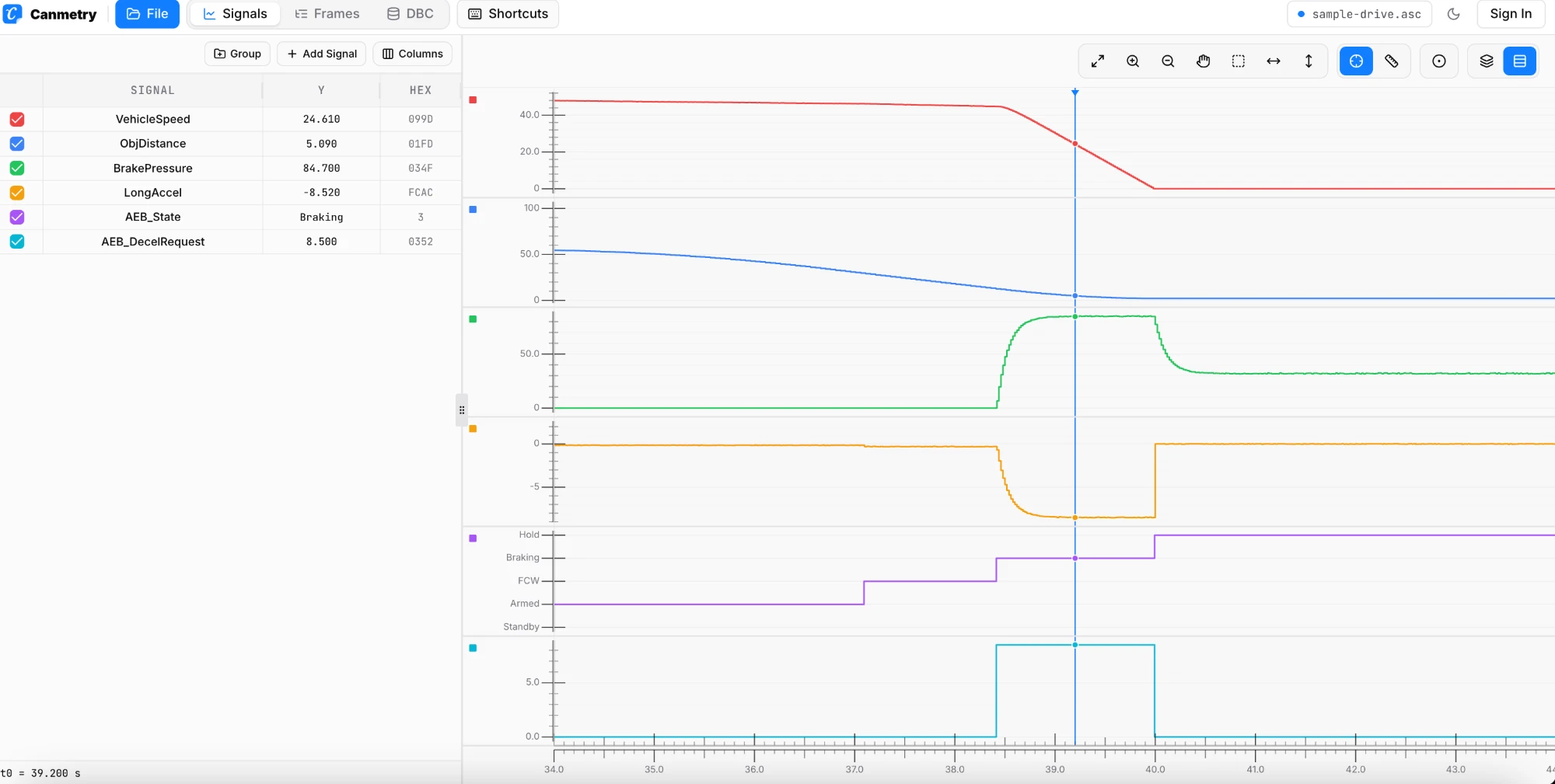Activate the pan hand tool
Viewport: 1555px width, 784px height.
(1204, 61)
